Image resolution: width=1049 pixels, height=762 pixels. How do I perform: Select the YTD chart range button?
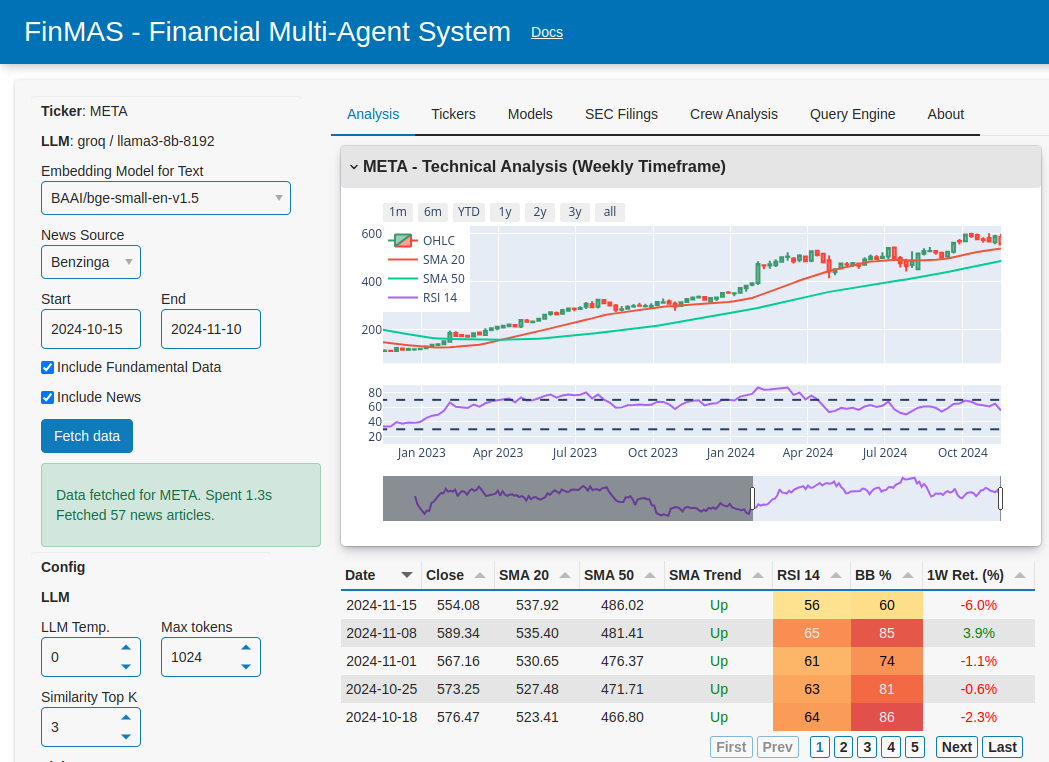coord(468,211)
